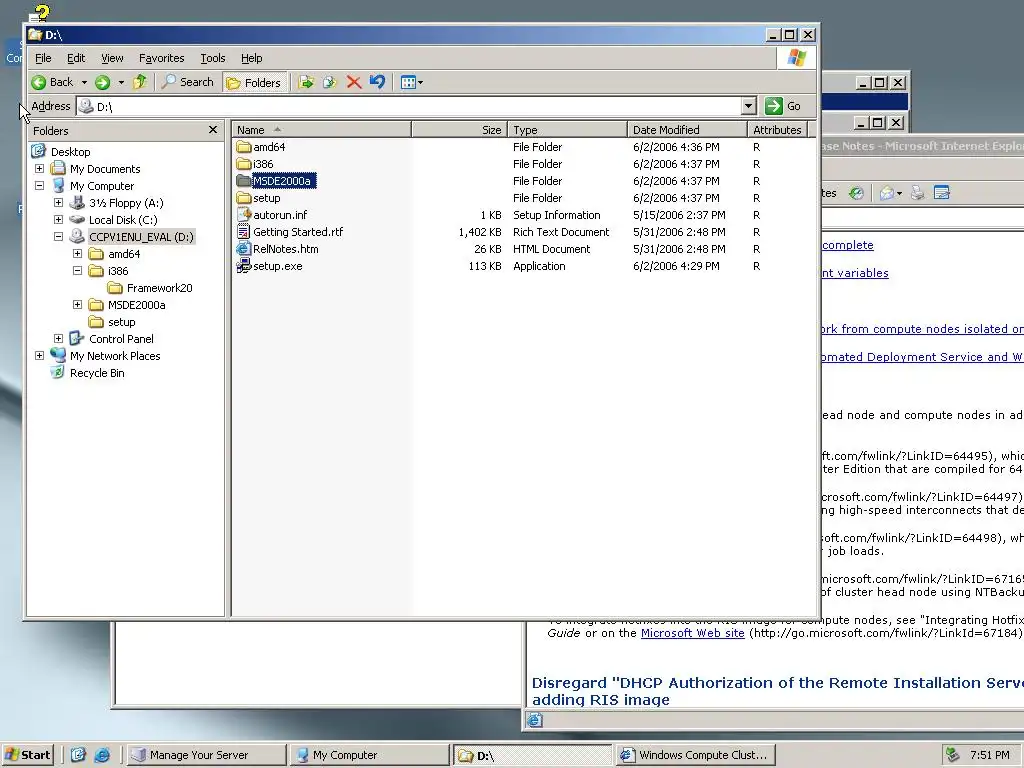Collapse the My Computer tree node

click(x=39, y=185)
